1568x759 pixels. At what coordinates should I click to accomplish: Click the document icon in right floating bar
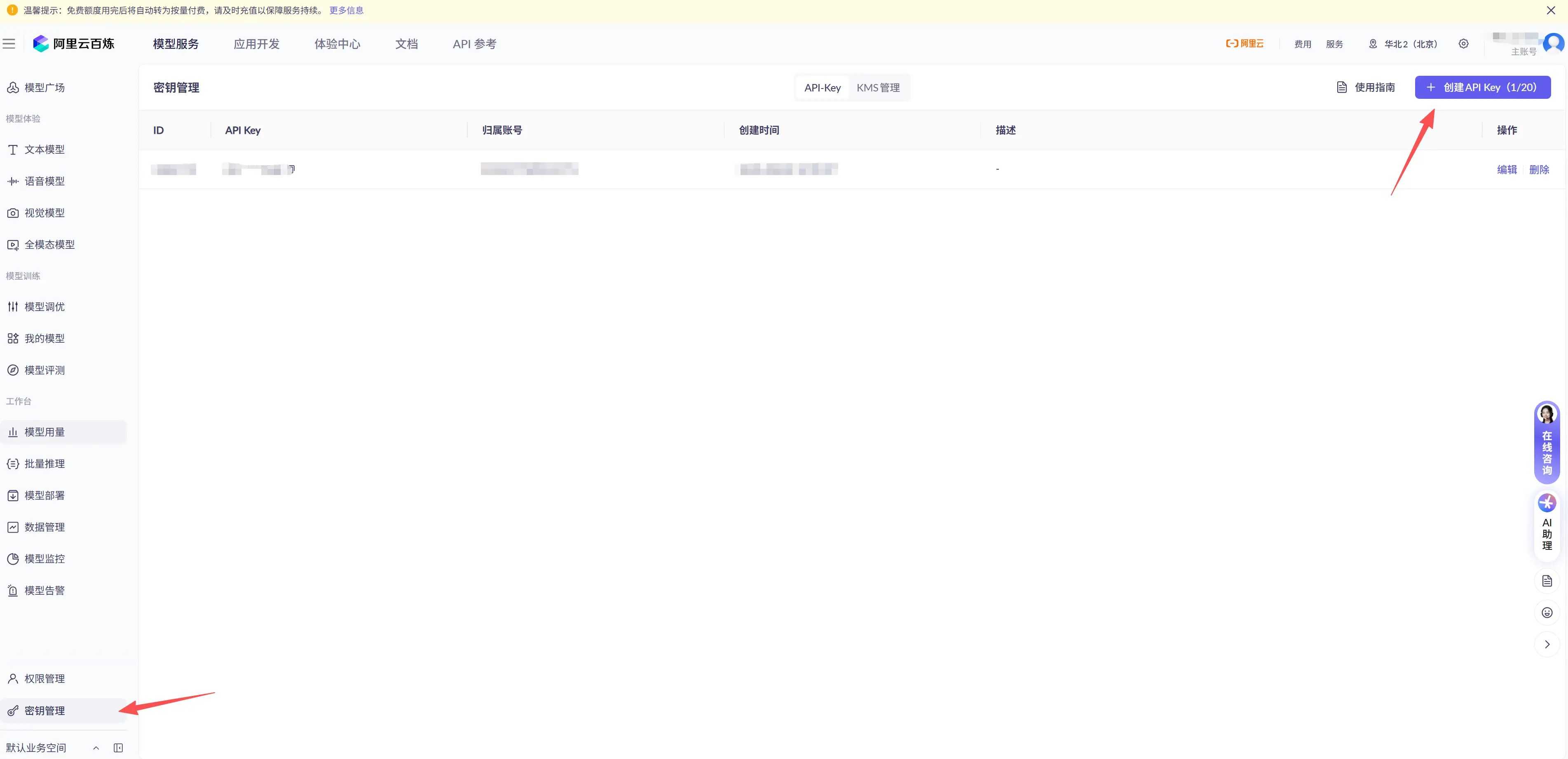pyautogui.click(x=1547, y=581)
